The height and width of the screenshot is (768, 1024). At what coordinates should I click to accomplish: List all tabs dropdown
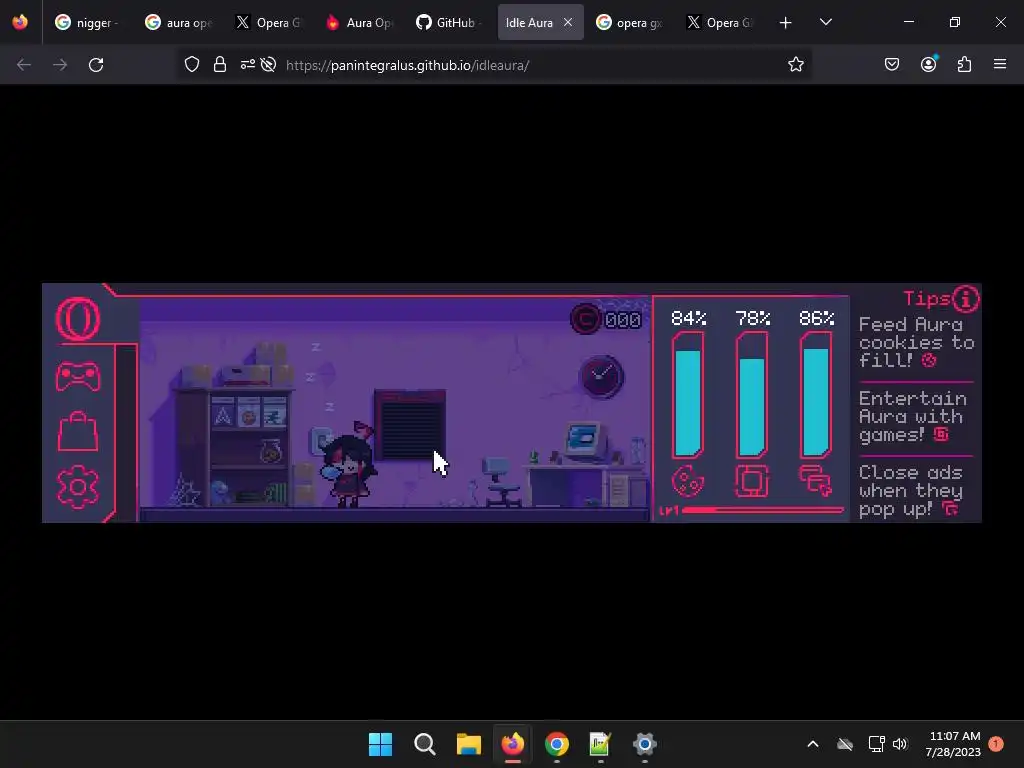[825, 23]
